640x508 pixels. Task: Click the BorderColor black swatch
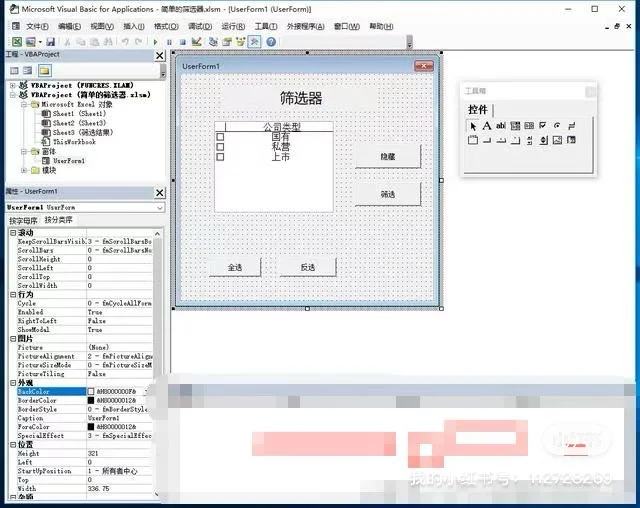coord(91,401)
